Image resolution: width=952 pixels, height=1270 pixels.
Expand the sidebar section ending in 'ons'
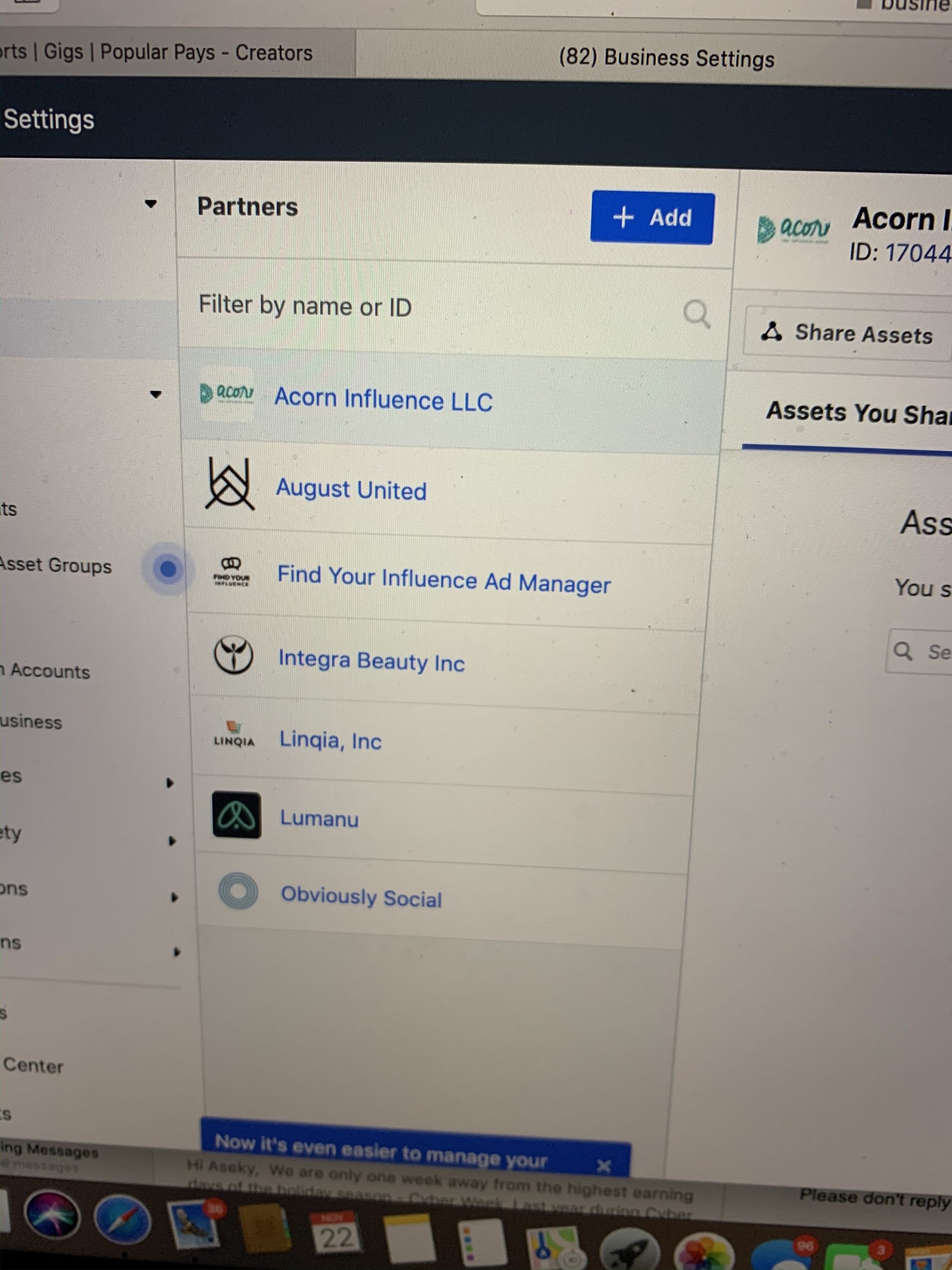175,897
